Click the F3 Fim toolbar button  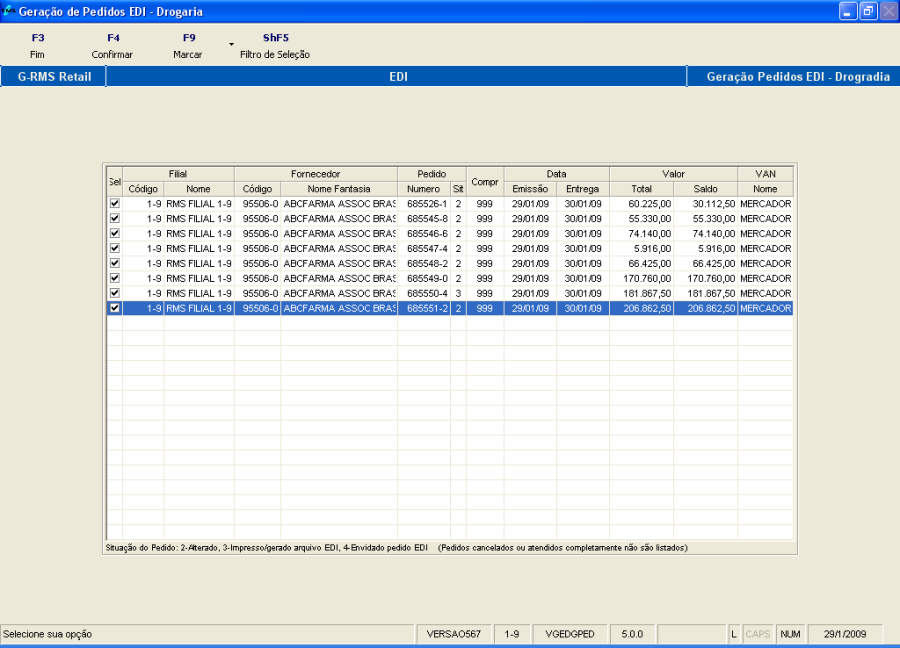pyautogui.click(x=37, y=46)
